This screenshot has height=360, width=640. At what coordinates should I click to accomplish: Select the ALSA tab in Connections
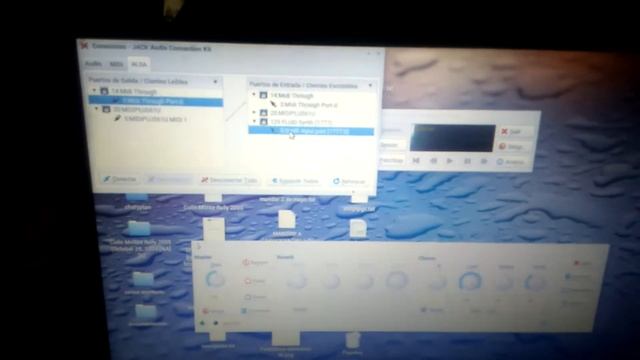pos(139,64)
